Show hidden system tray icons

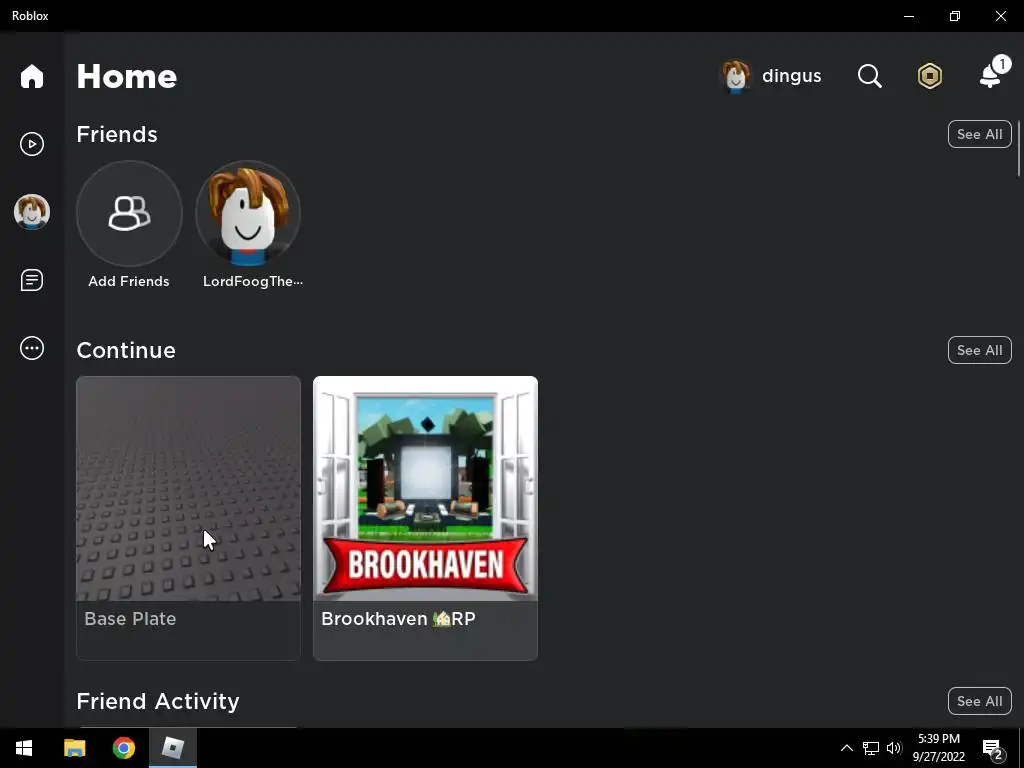pos(846,748)
